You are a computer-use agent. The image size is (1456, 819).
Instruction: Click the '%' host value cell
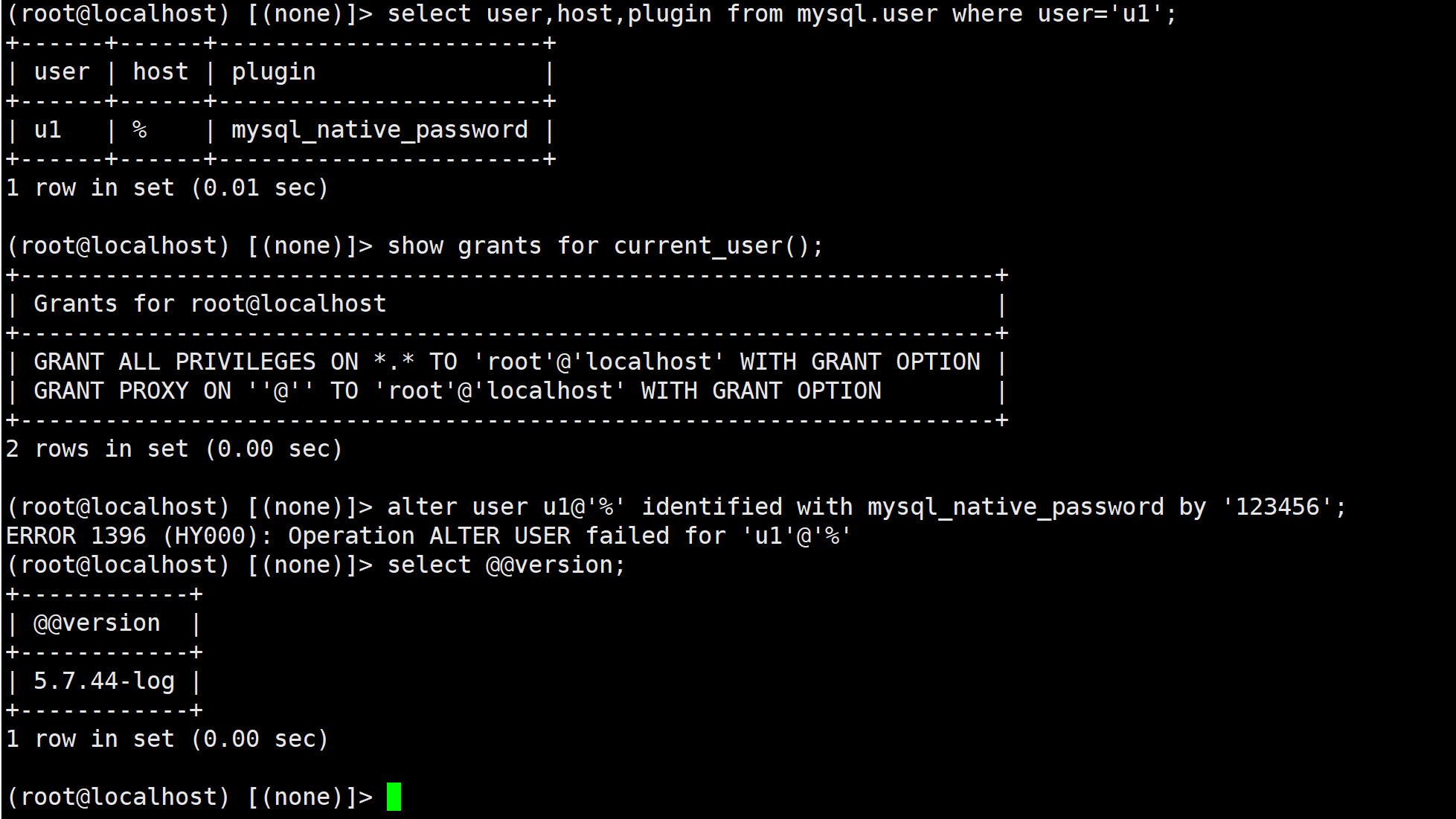(x=139, y=130)
